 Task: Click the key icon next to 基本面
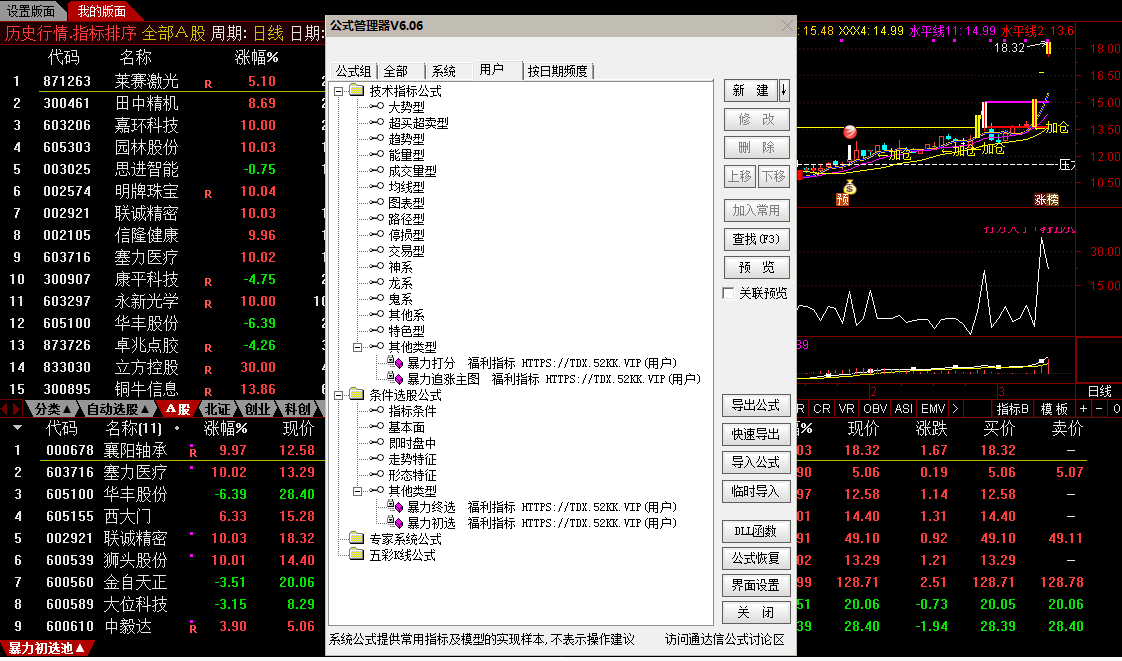(377, 426)
